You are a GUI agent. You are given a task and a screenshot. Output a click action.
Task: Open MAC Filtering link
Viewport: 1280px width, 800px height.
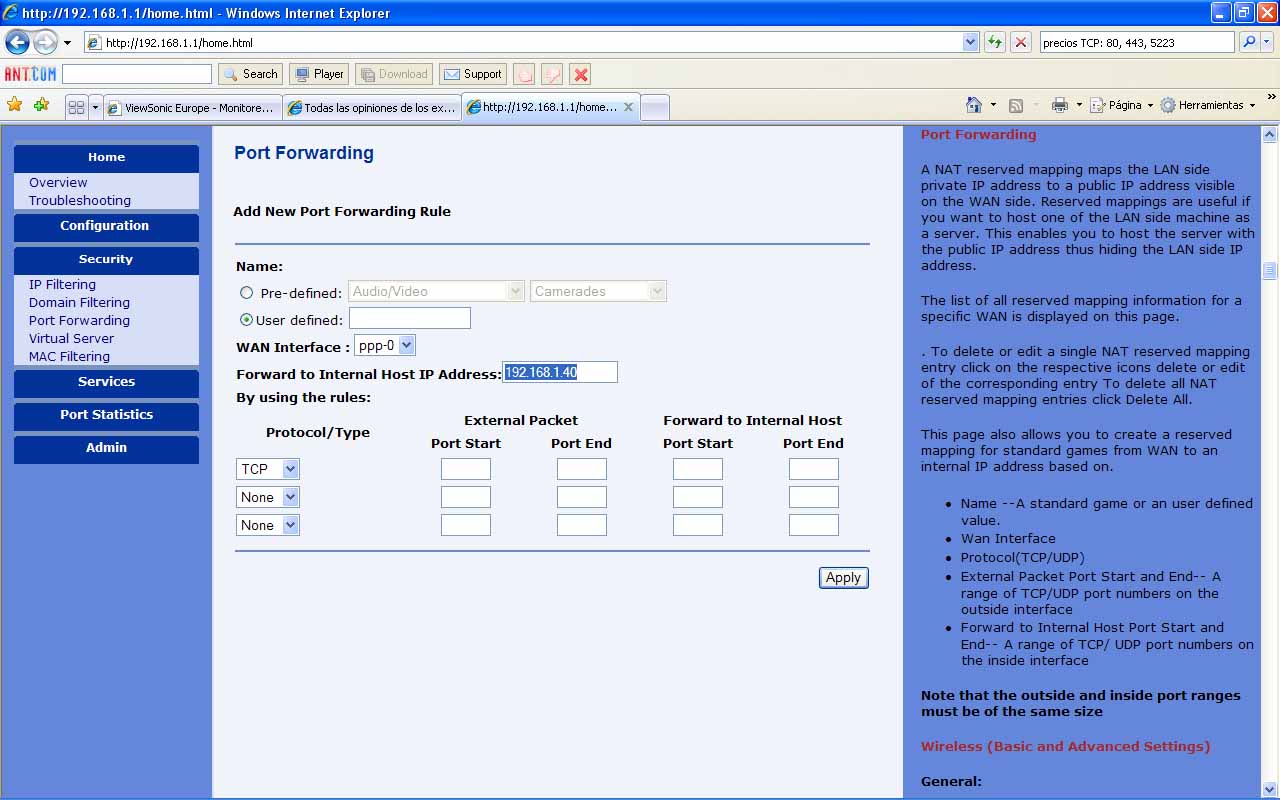pyautogui.click(x=69, y=357)
